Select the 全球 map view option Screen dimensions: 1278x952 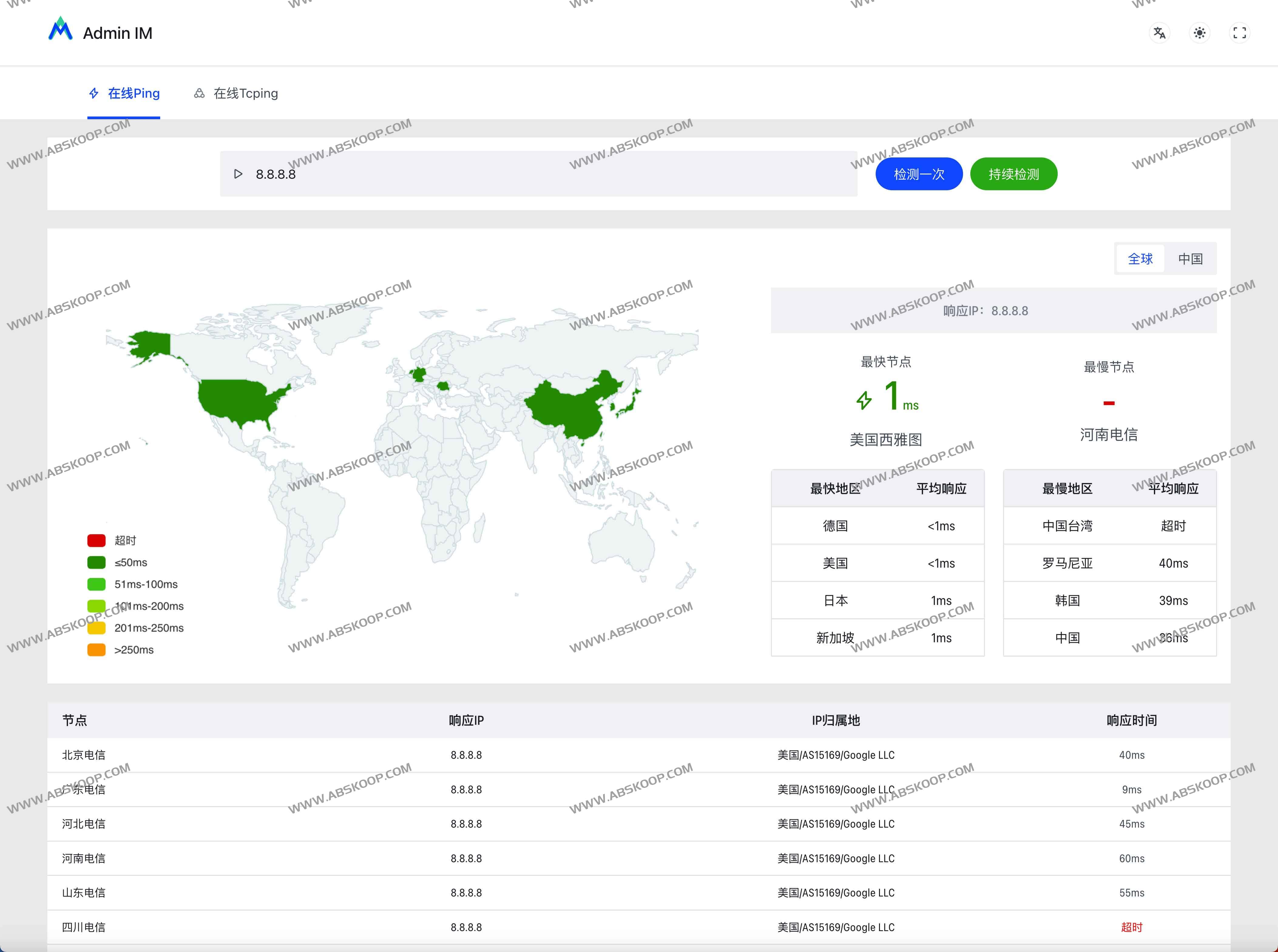(x=1140, y=259)
